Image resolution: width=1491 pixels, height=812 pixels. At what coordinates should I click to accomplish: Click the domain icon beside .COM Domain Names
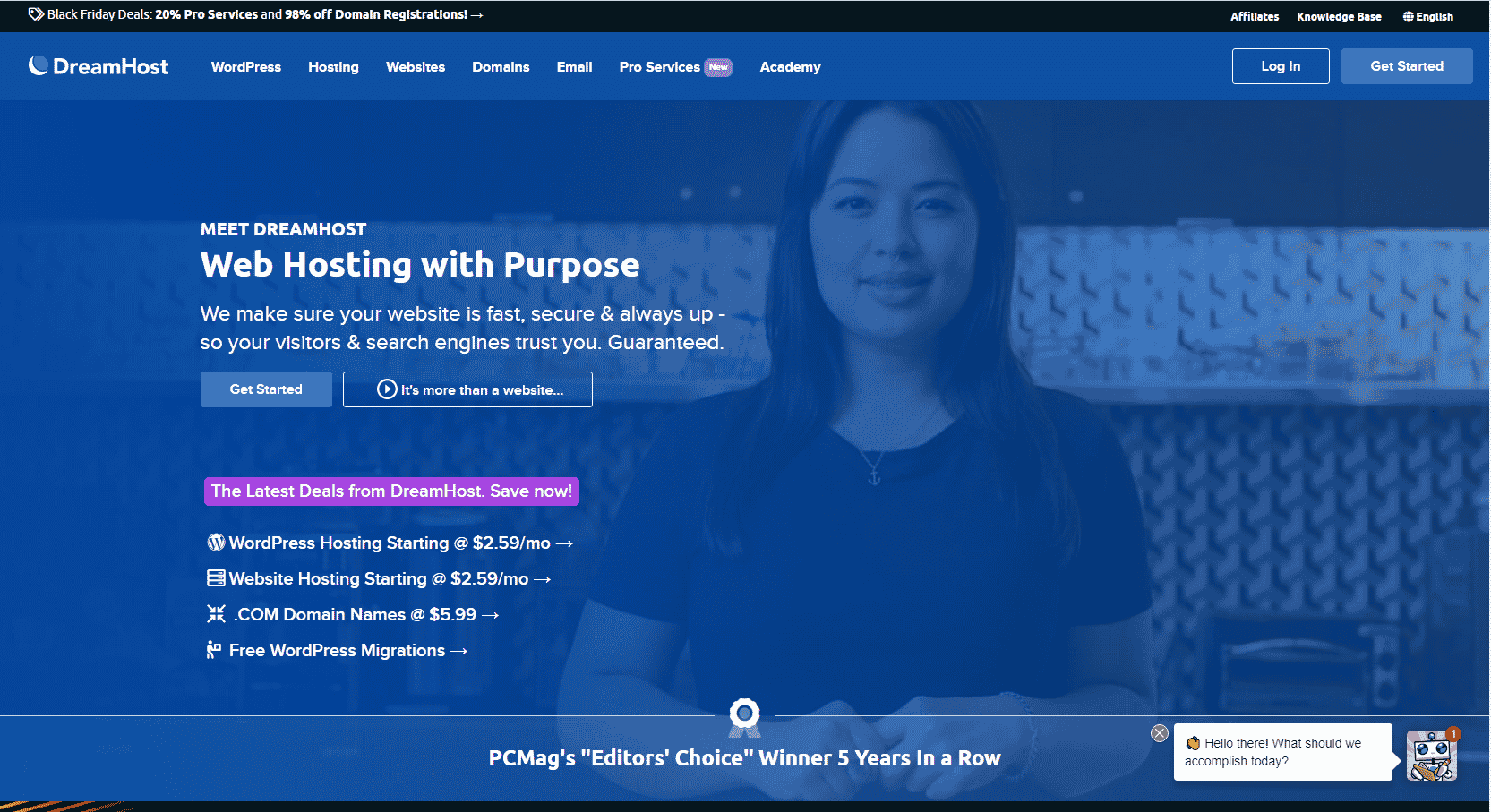216,614
